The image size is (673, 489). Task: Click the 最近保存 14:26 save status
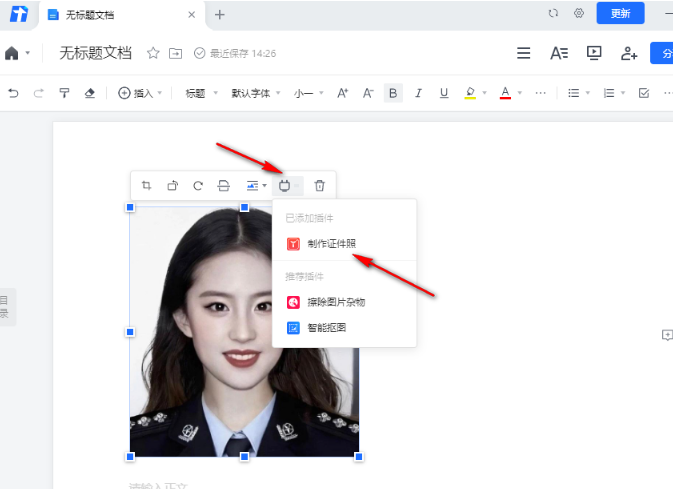tap(235, 53)
